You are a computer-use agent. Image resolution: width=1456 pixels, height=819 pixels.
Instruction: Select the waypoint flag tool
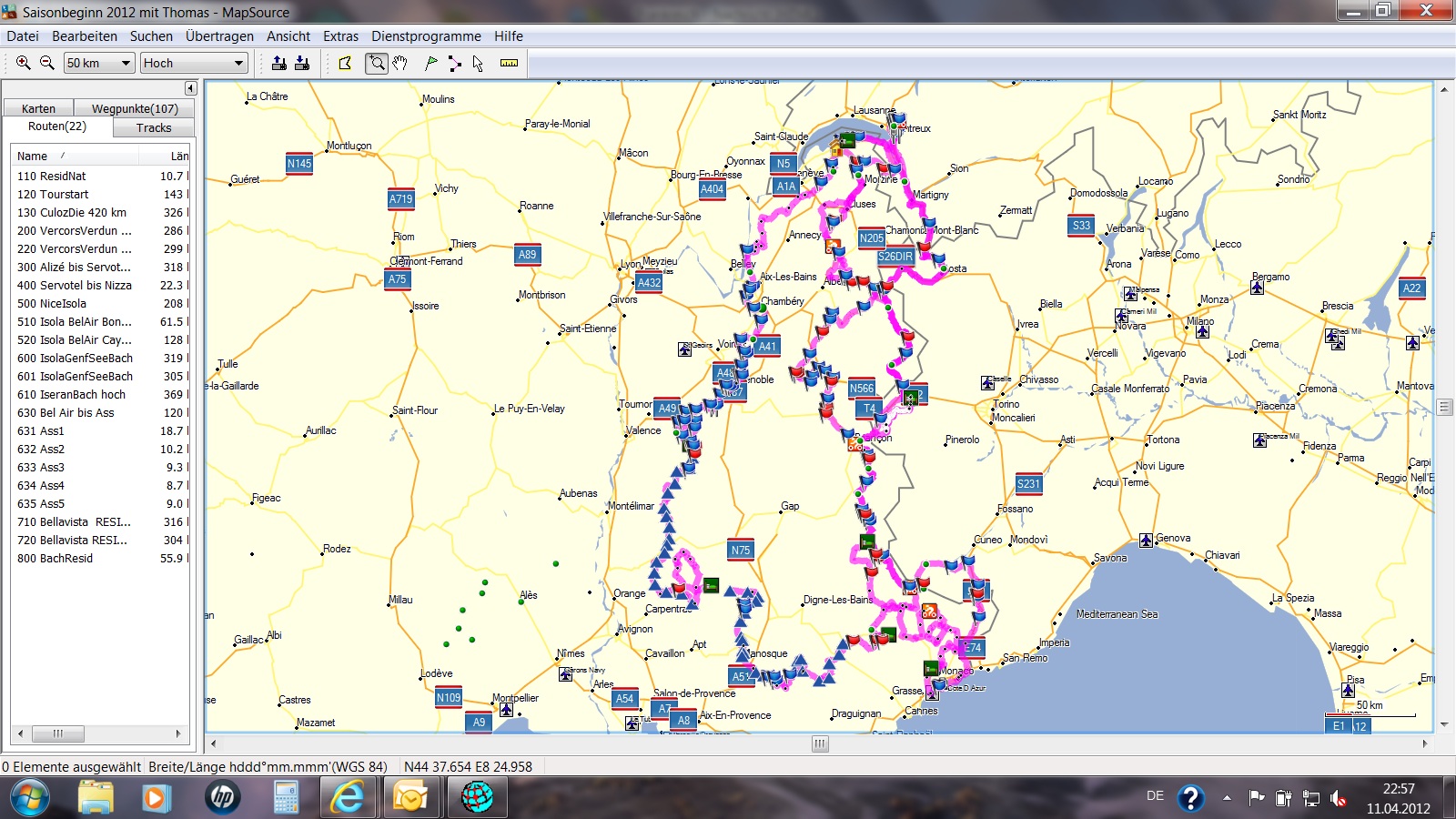tap(431, 63)
